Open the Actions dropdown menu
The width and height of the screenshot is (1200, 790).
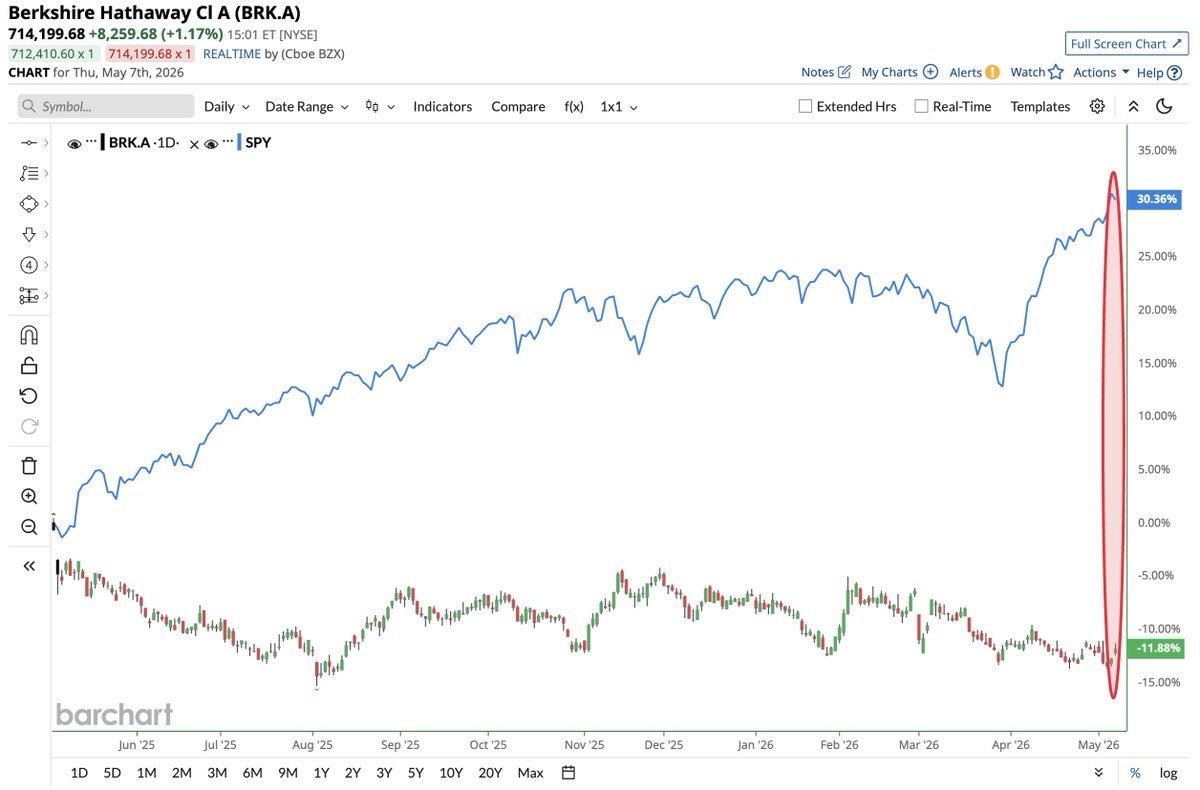pyautogui.click(x=1101, y=72)
